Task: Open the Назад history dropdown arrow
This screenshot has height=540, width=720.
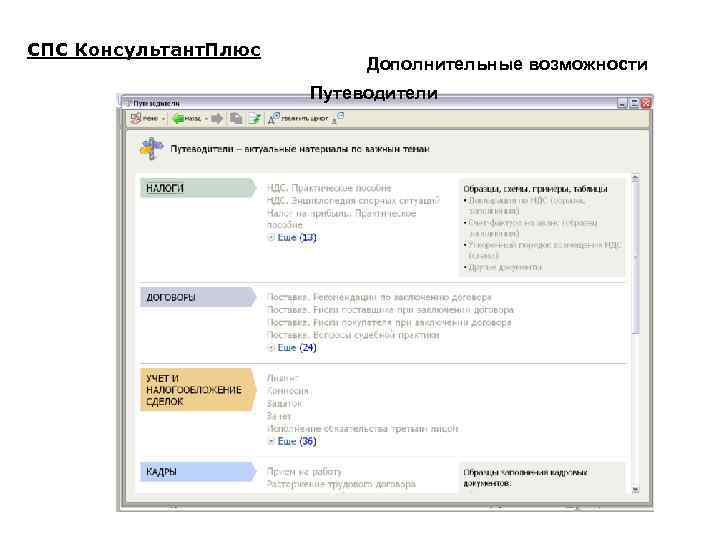Action: click(x=207, y=119)
